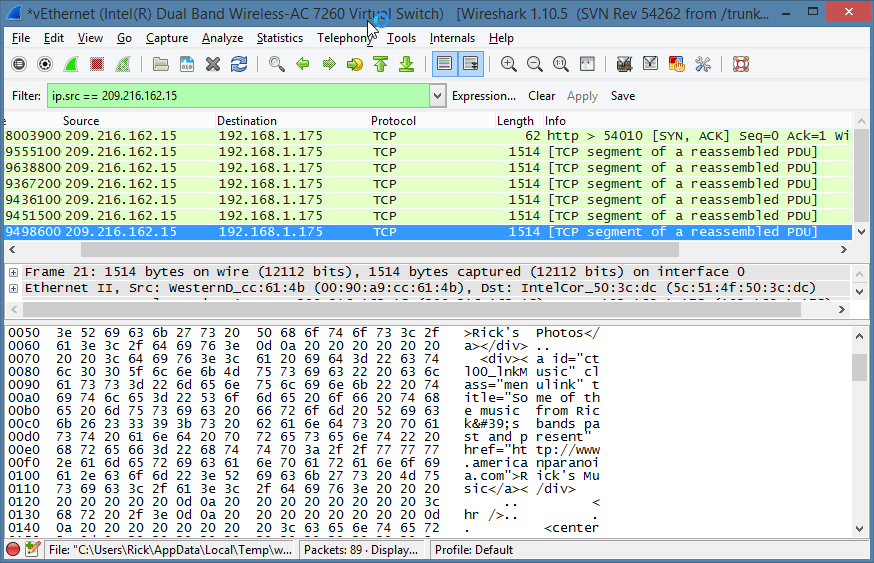
Task: Stop the running capture
Action: point(97,64)
